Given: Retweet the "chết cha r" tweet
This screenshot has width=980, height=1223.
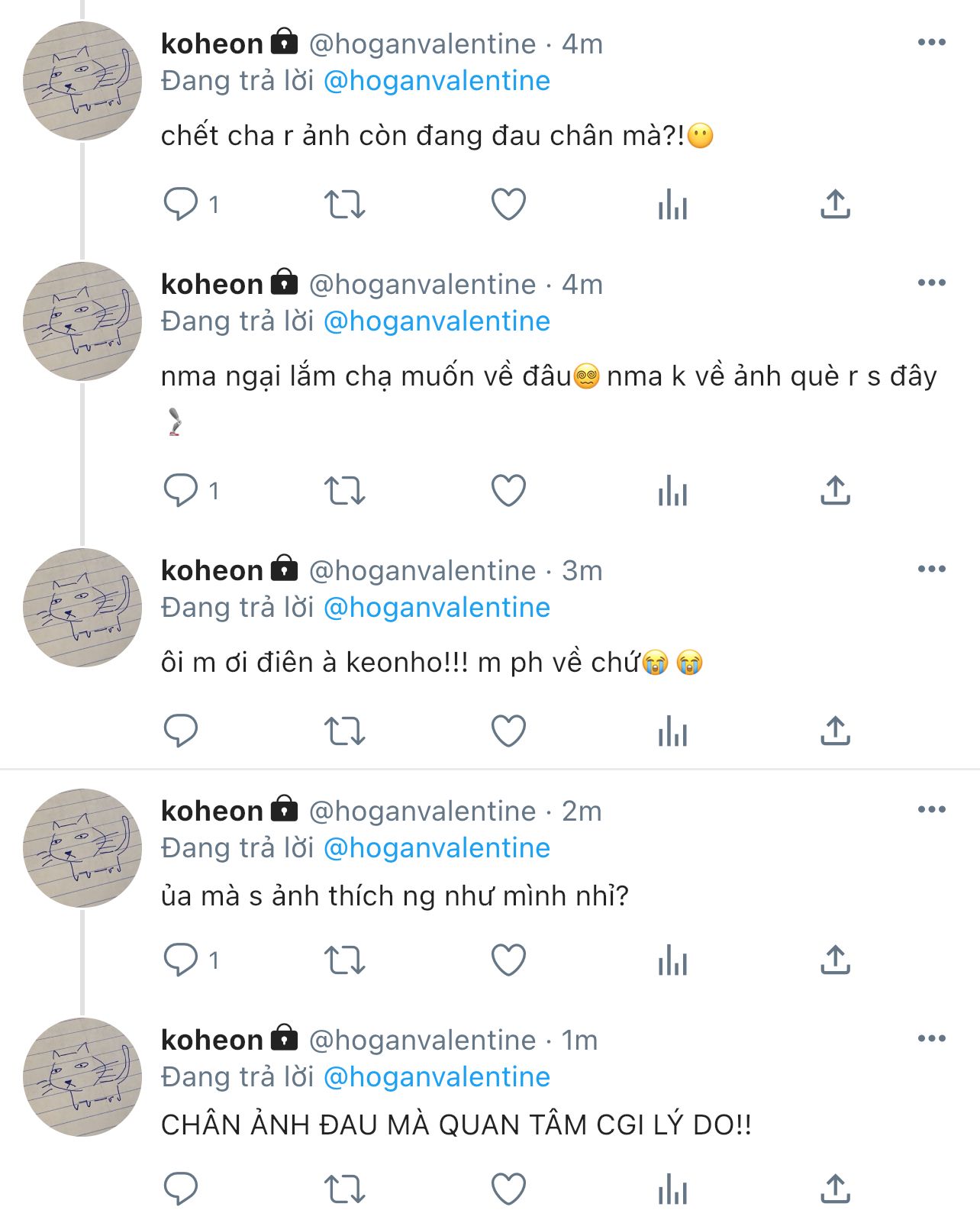Looking at the screenshot, I should click(x=344, y=204).
